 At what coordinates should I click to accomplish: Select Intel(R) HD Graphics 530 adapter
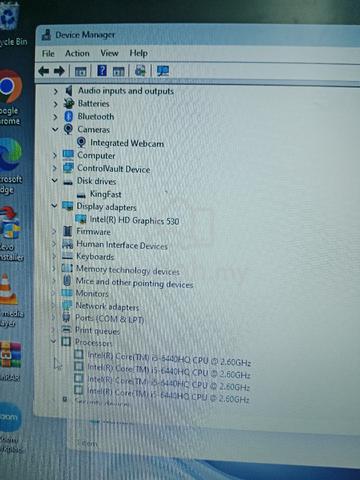click(134, 220)
